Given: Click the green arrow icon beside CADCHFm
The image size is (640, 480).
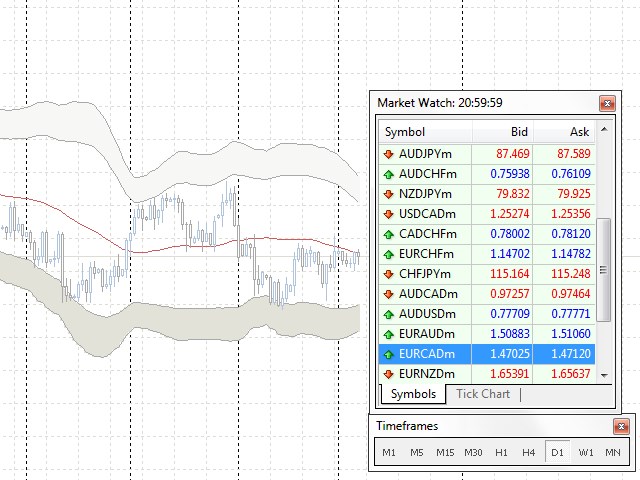Looking at the screenshot, I should (388, 234).
